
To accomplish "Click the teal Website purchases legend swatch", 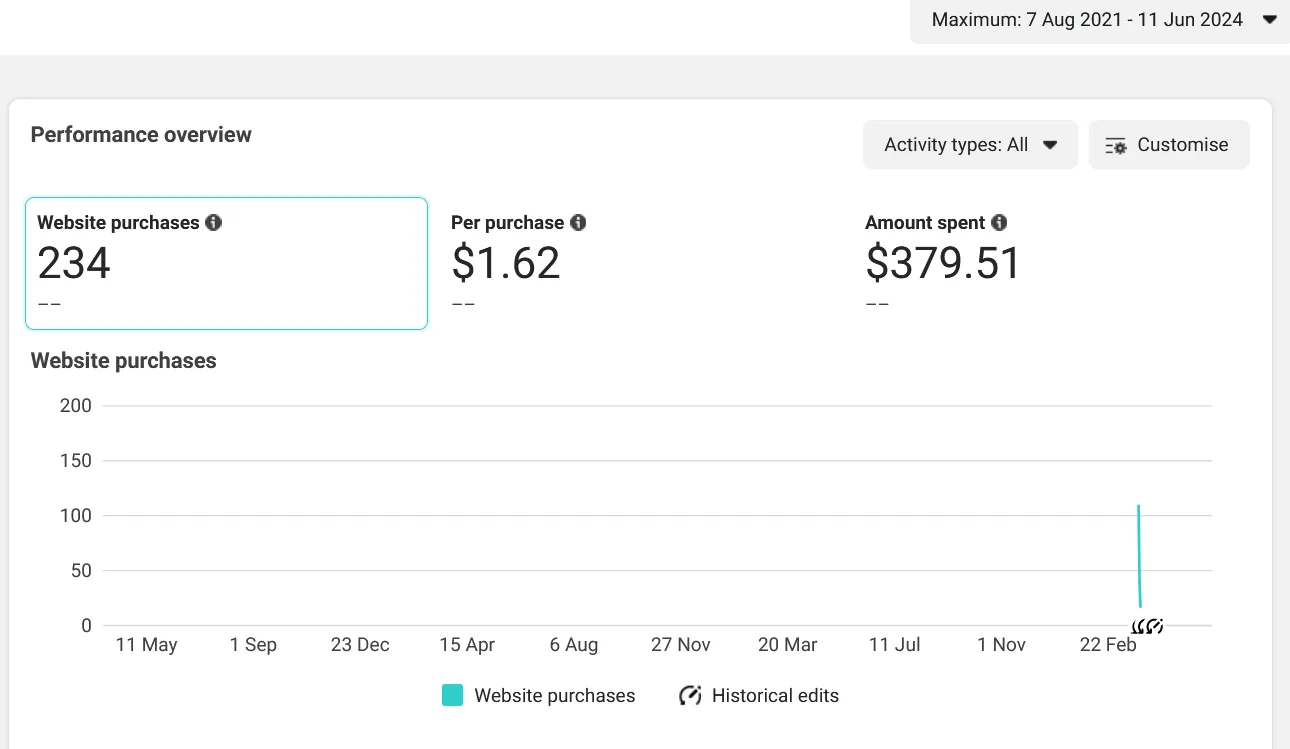I will [452, 696].
